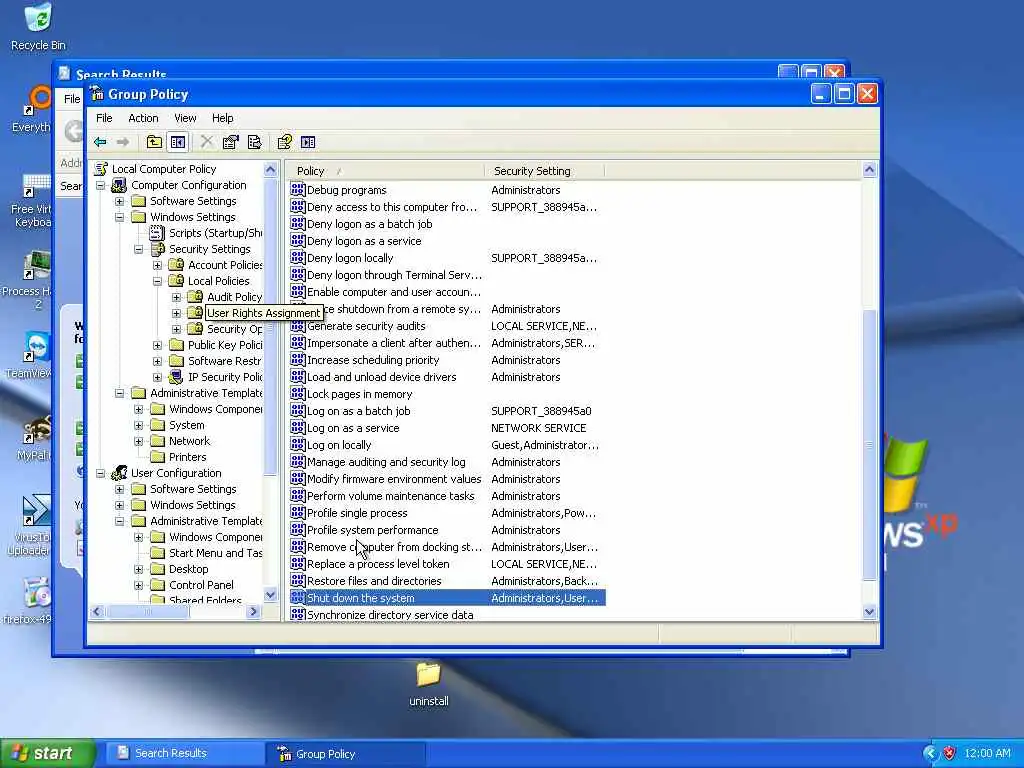The image size is (1024, 768).
Task: Click the policy list vertical scrollbar thumb
Action: click(869, 445)
